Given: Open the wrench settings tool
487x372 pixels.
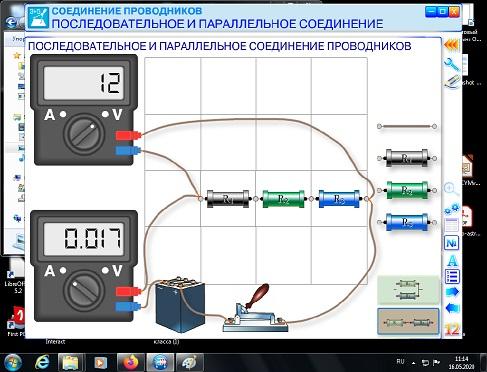Looking at the screenshot, I should click(452, 64).
